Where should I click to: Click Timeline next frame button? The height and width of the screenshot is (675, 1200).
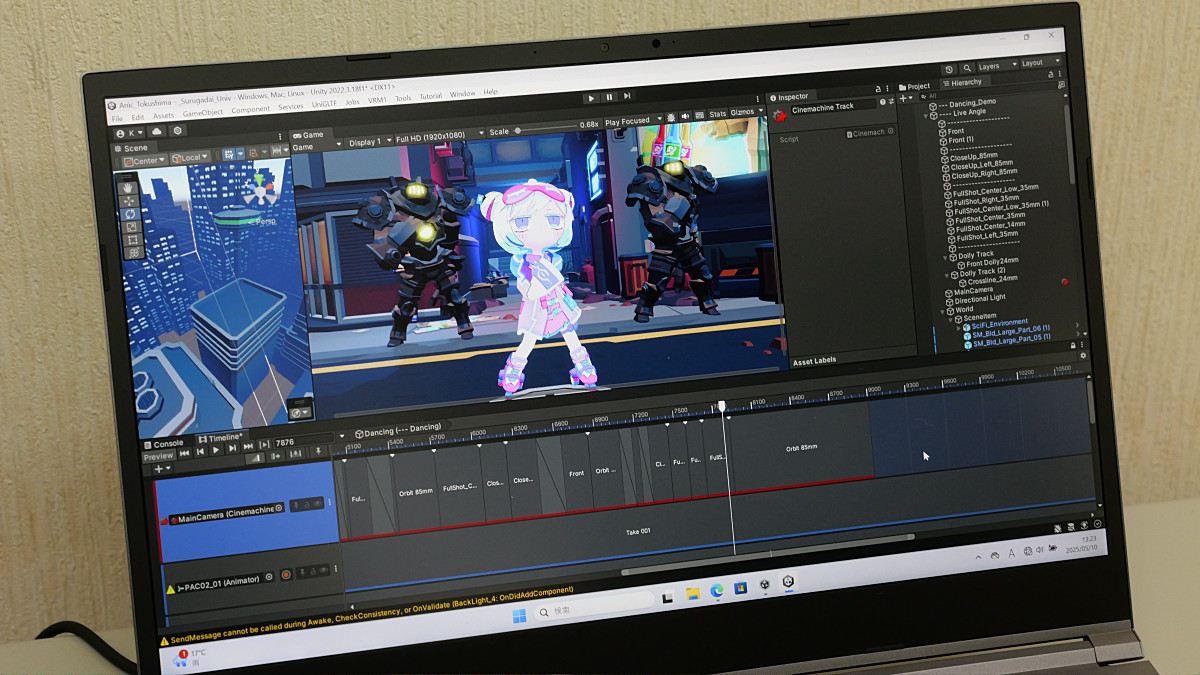(232, 448)
